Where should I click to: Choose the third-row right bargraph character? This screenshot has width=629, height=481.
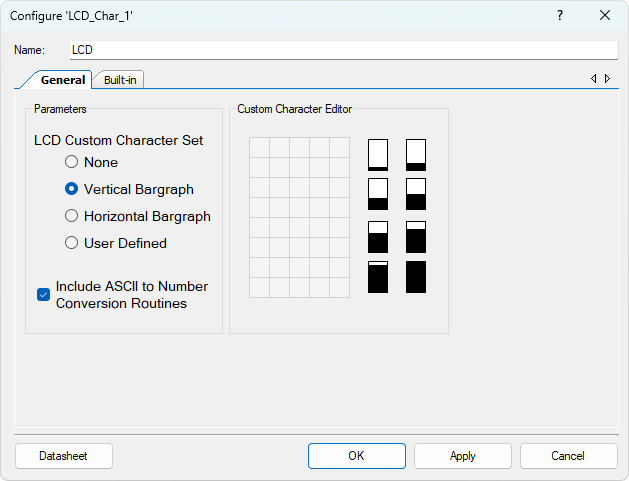(416, 236)
